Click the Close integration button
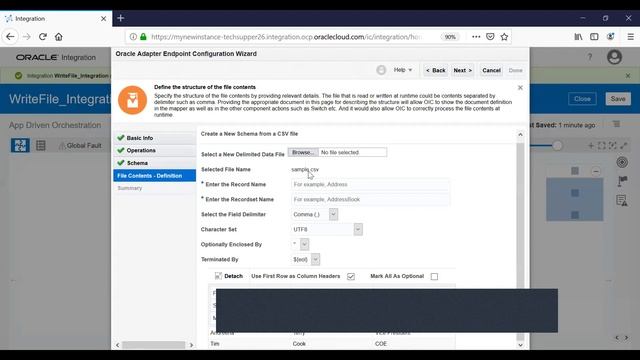Image resolution: width=640 pixels, height=360 pixels. click(x=582, y=99)
